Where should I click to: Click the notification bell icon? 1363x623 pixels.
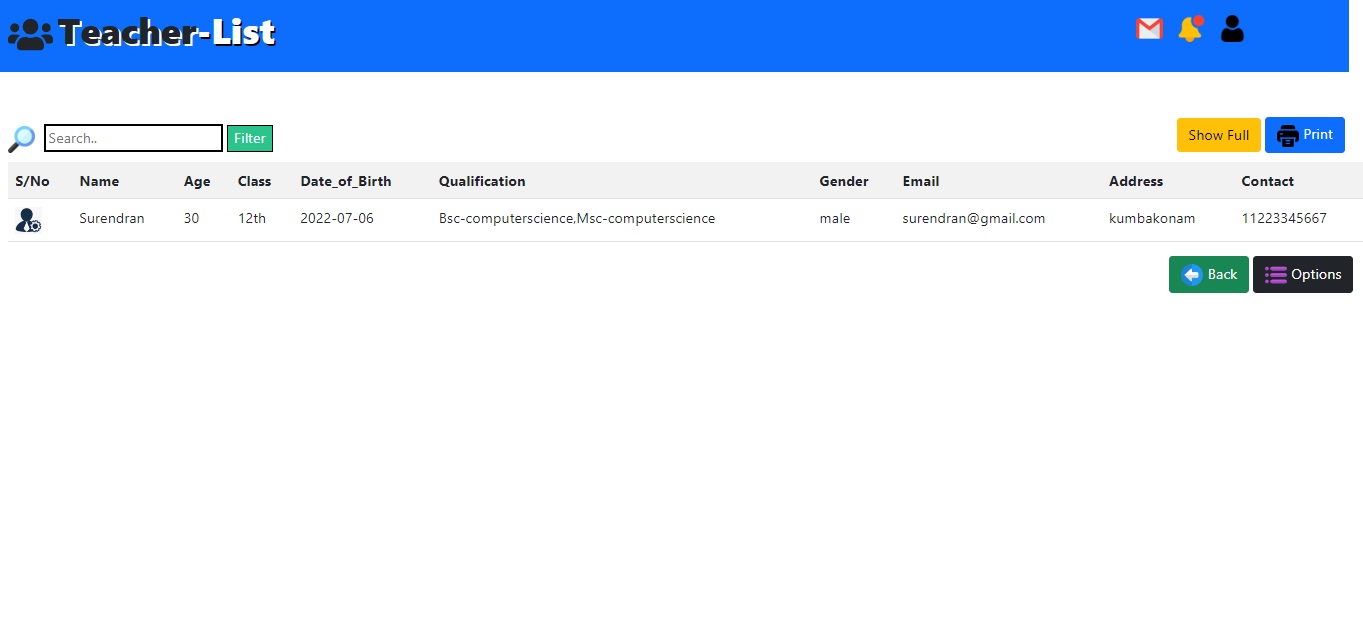click(x=1189, y=29)
